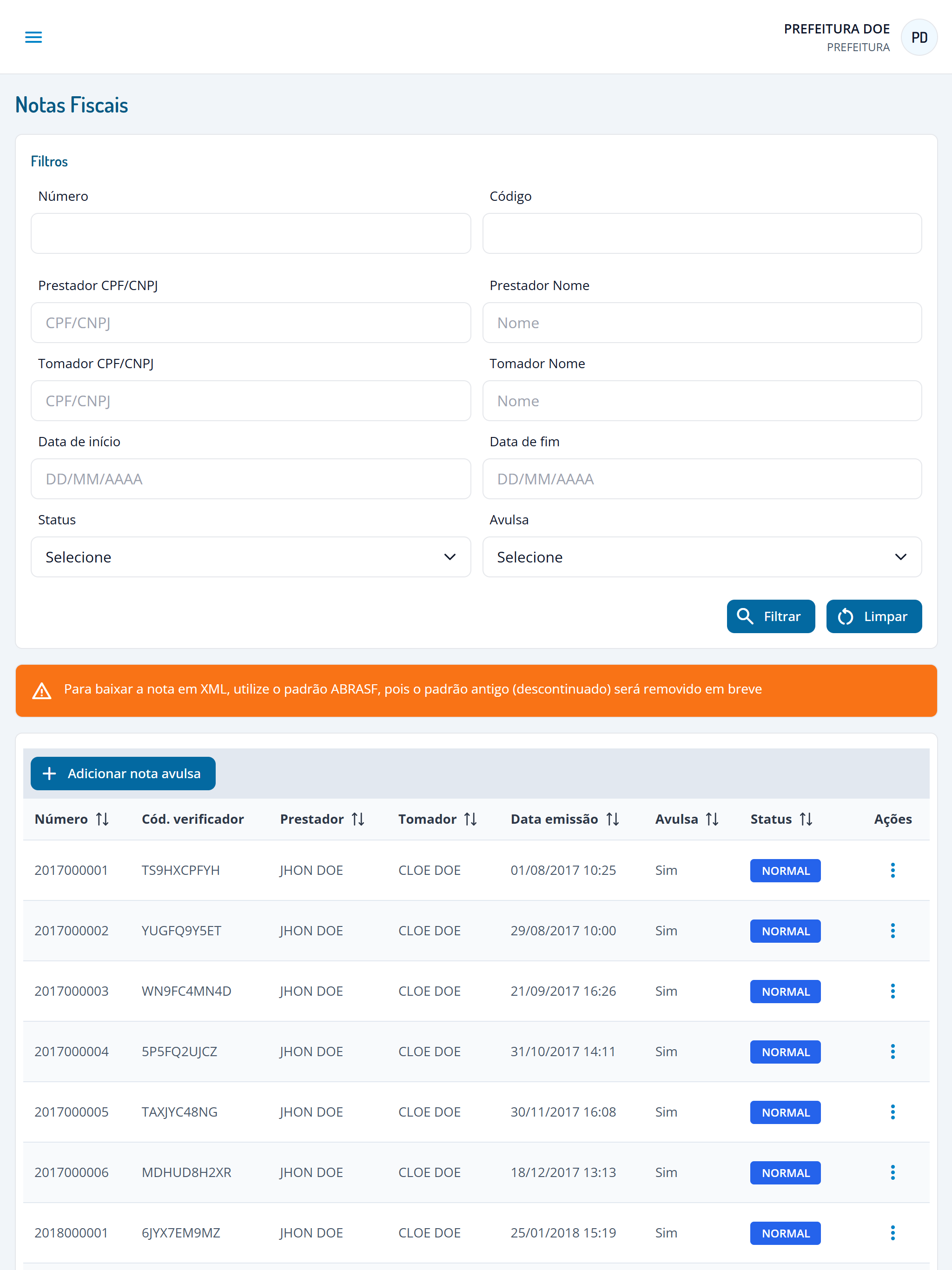952x1270 pixels.
Task: Open actions menu for note 2017000003
Action: point(892,991)
